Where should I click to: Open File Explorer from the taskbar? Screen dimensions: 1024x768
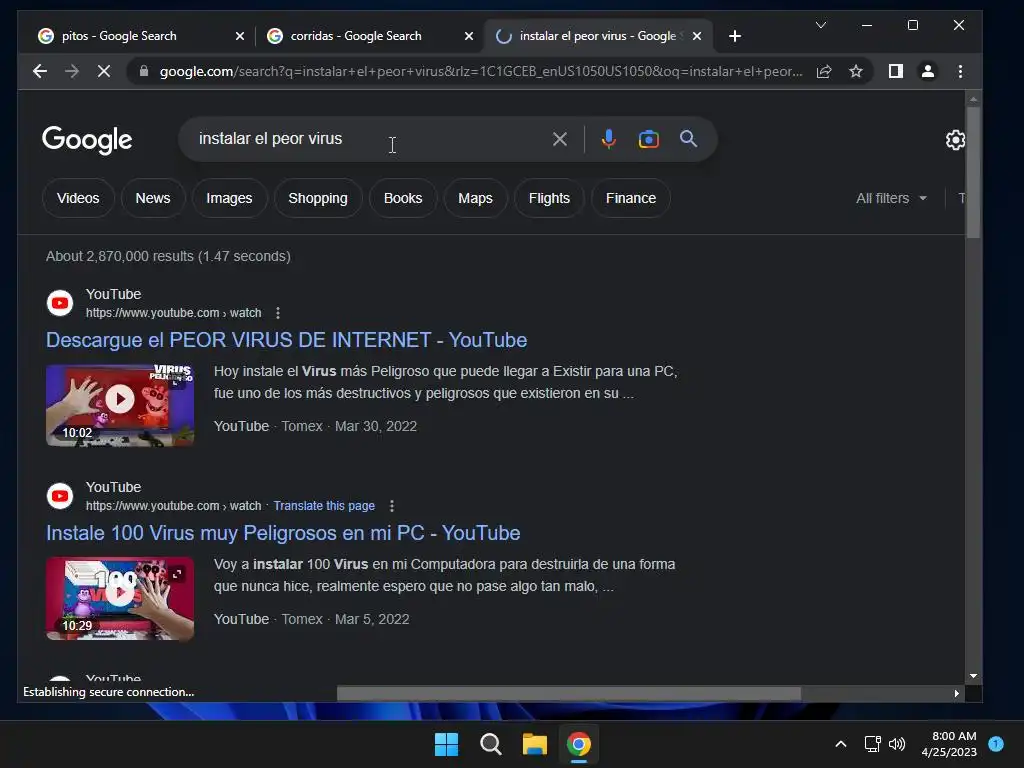click(x=534, y=744)
